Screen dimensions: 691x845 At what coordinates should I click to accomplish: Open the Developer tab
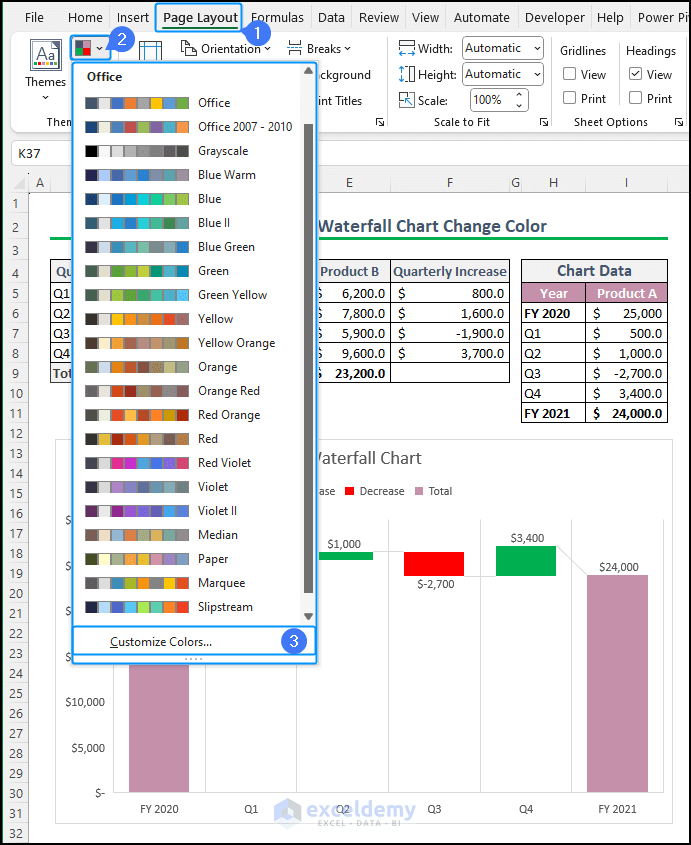tap(555, 18)
